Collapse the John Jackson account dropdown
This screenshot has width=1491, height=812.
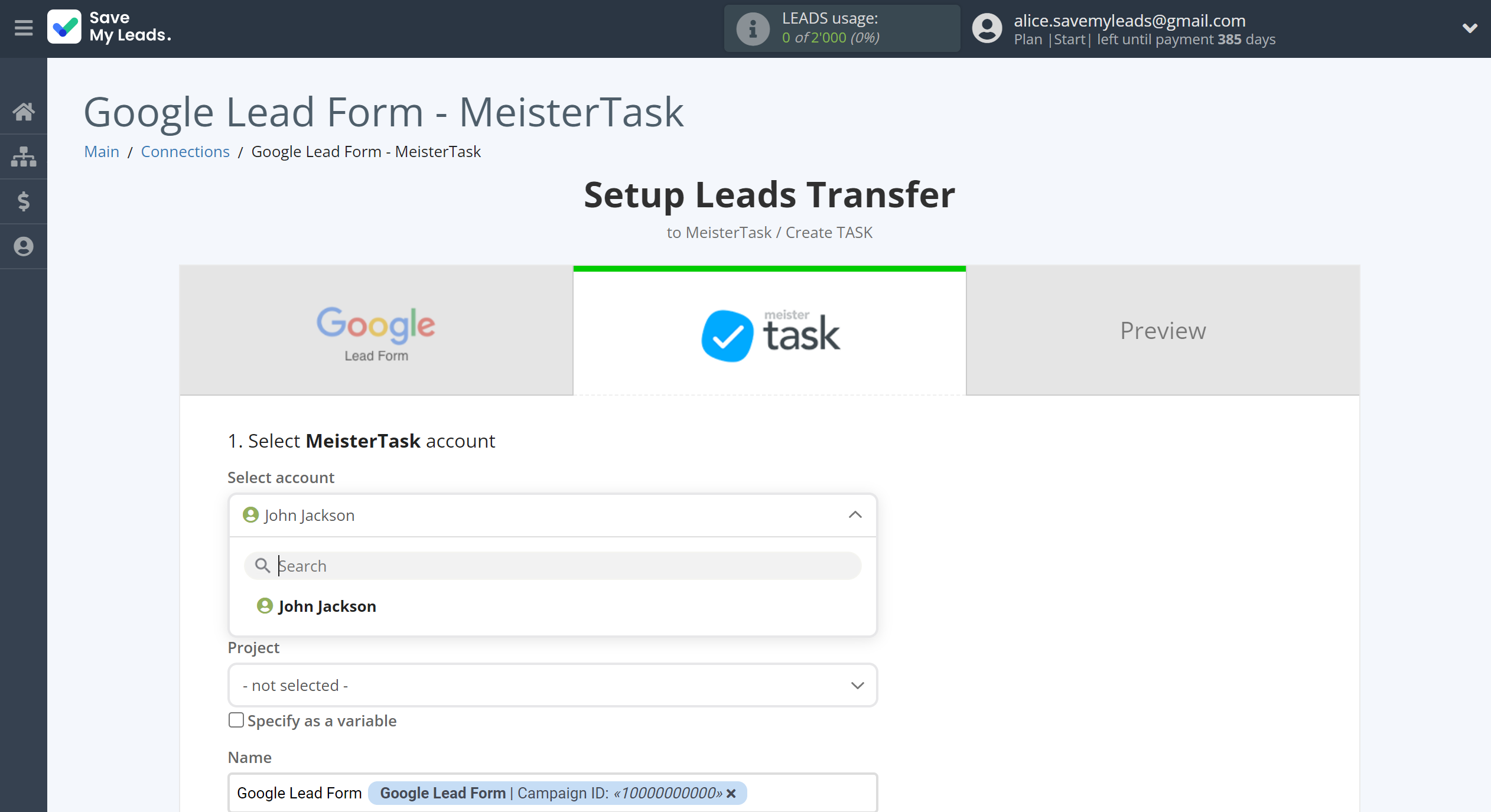tap(552, 515)
